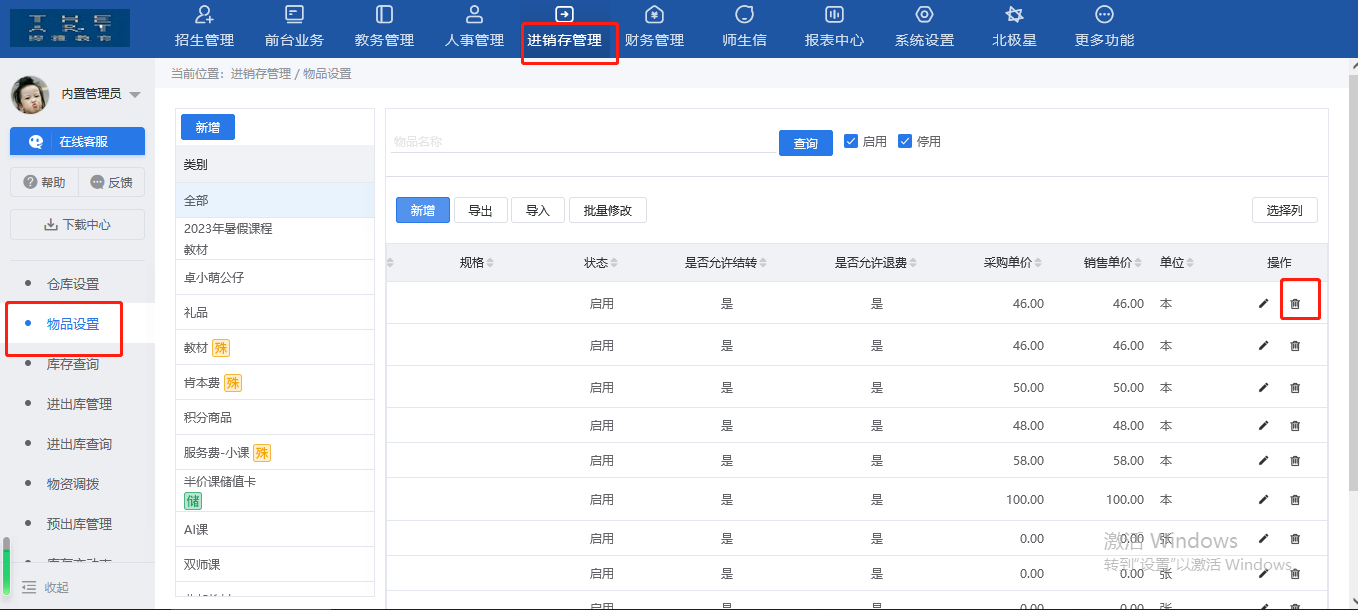Toggle the 启用 checkbox

[x=851, y=141]
